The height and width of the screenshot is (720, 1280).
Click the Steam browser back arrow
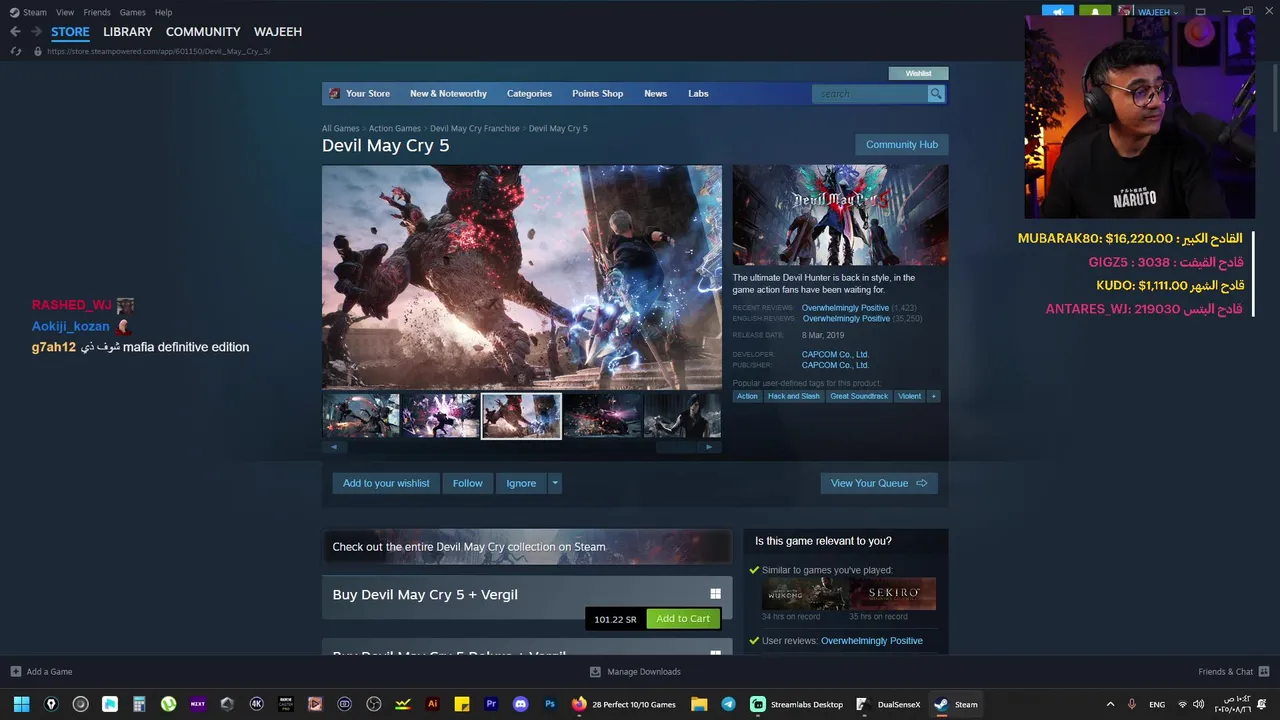pyautogui.click(x=15, y=32)
